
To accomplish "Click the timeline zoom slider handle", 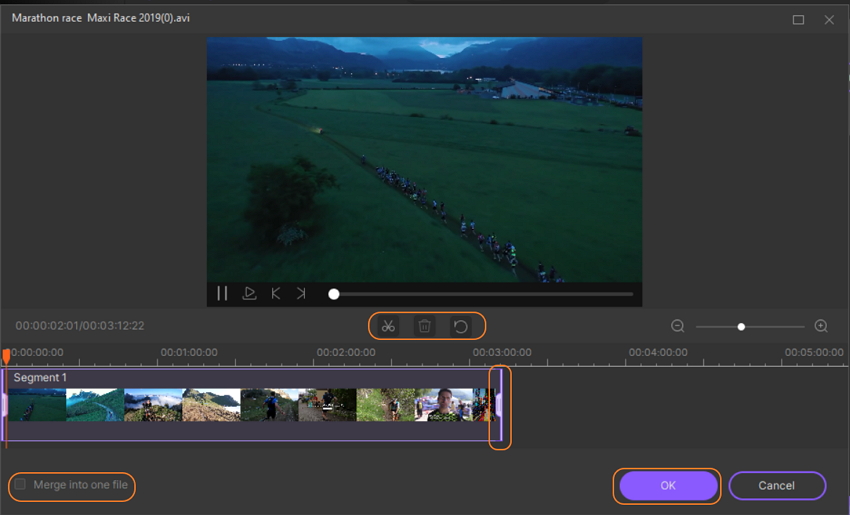I will pos(741,327).
